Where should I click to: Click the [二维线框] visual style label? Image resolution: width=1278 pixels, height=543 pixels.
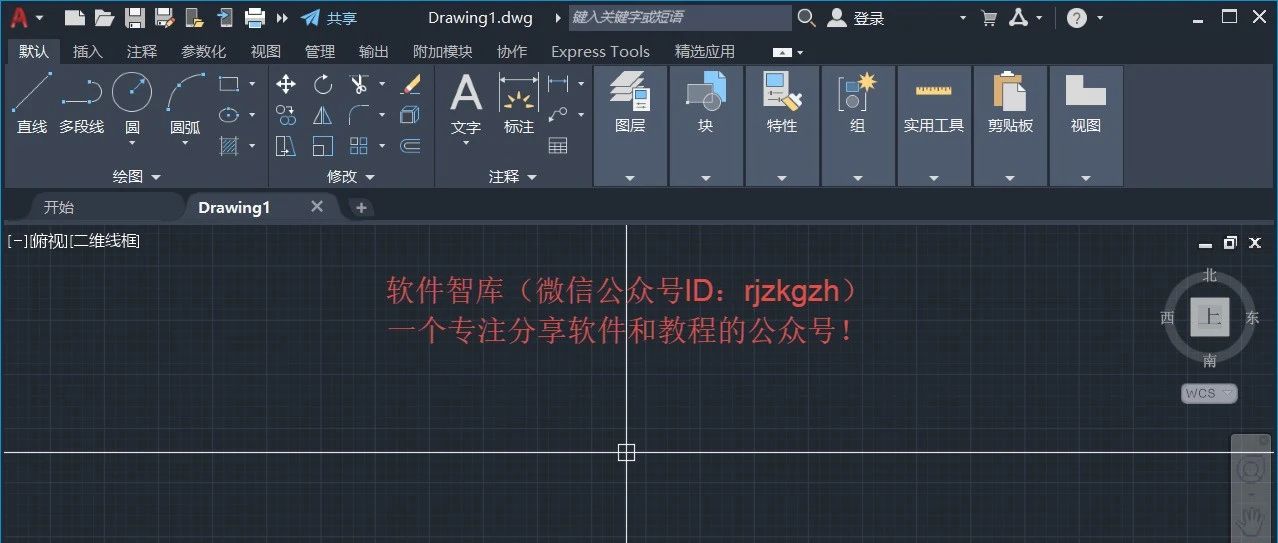[104, 240]
